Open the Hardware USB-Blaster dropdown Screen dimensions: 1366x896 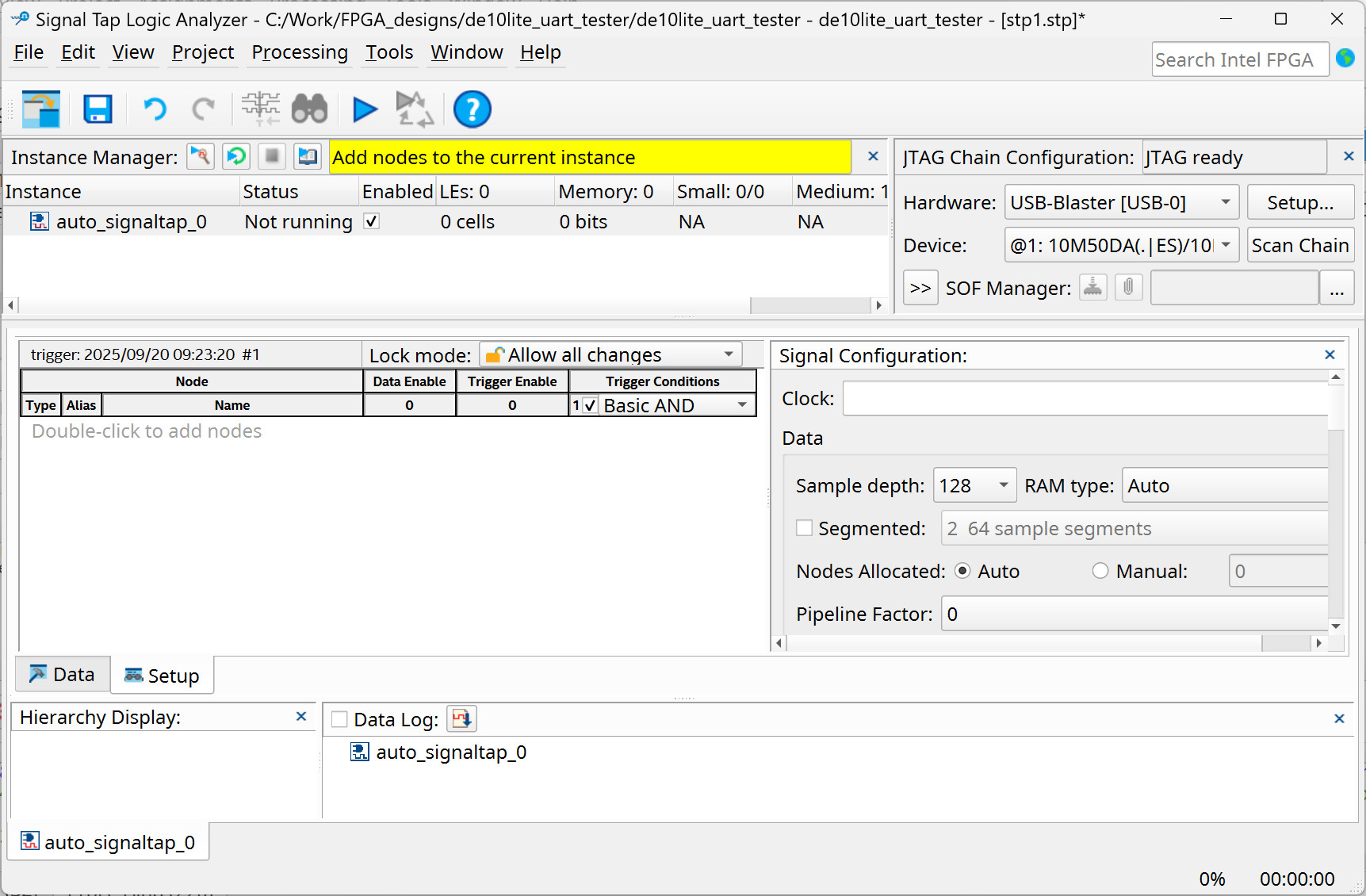pos(1121,202)
